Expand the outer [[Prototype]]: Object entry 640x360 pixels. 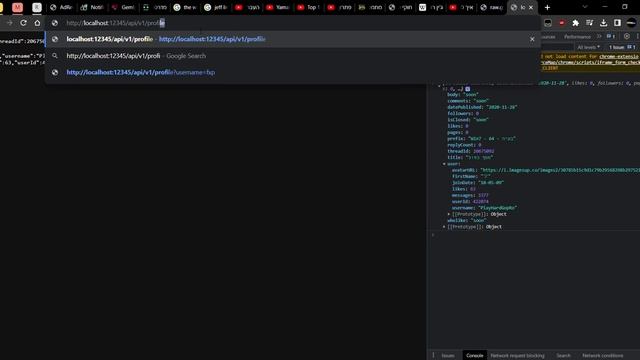(x=444, y=227)
